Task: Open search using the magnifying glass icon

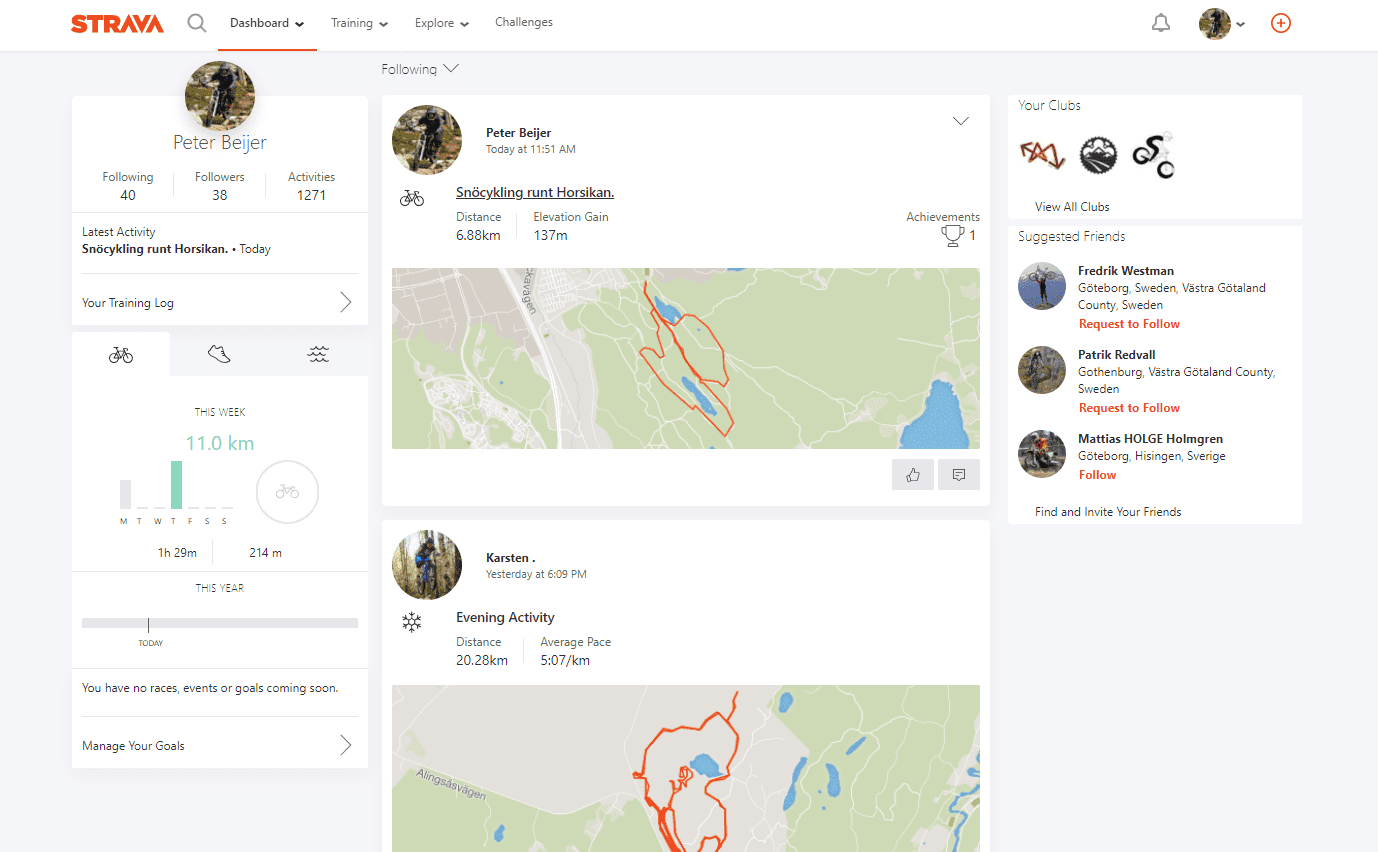Action: point(196,22)
